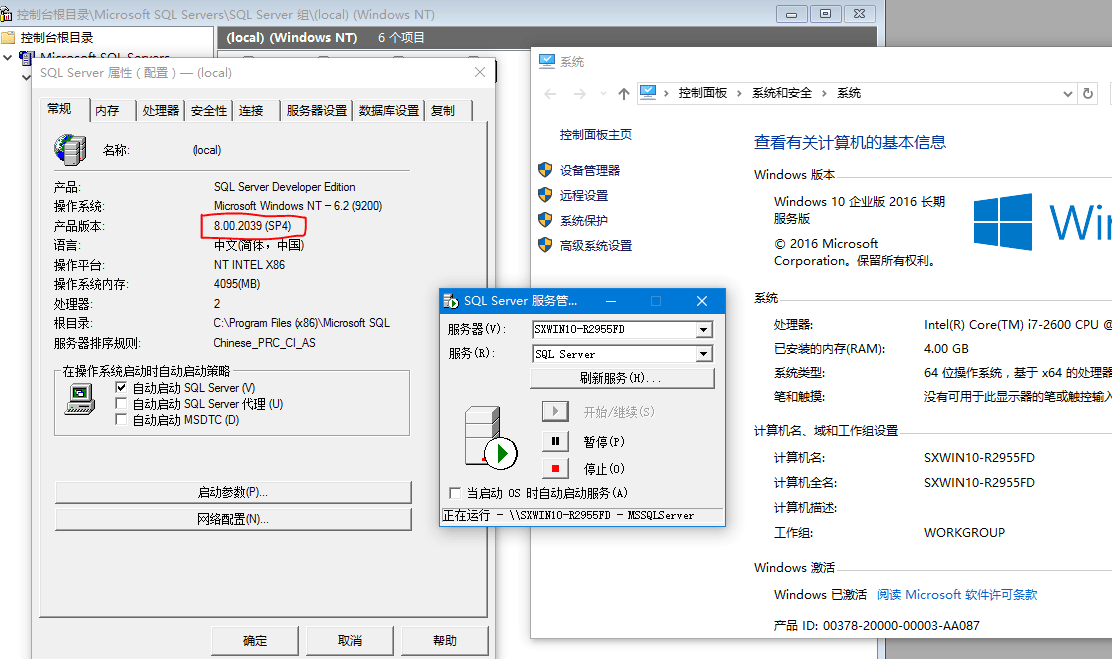The image size is (1120, 659).
Task: Click 控制面板 in breadcrumb
Action: (x=703, y=93)
